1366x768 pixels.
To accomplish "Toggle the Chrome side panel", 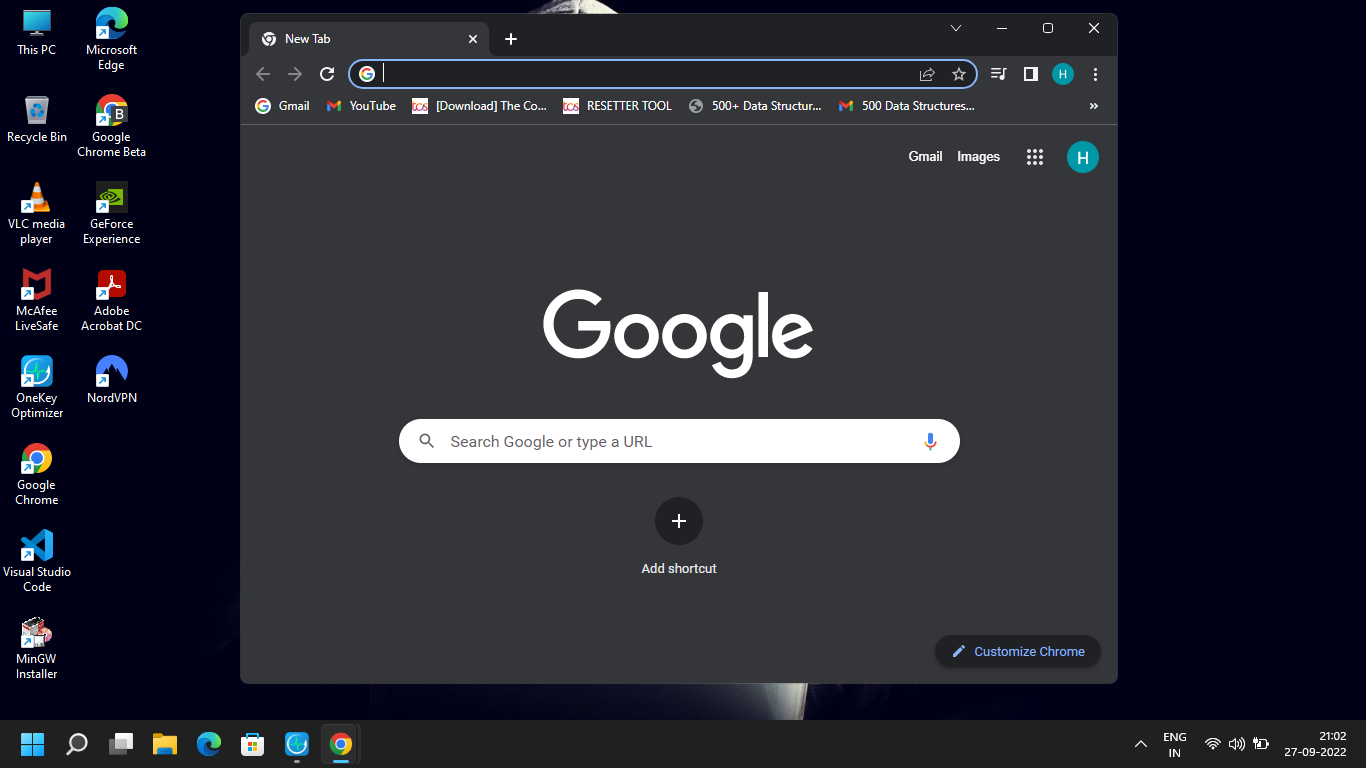I will click(x=1031, y=74).
